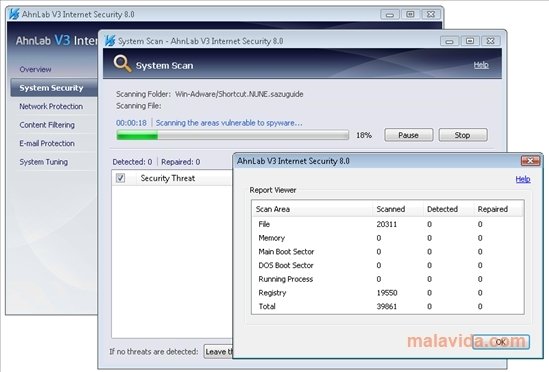Click the registry scanned count 19550
Viewport: 549px width, 372px height.
tap(387, 292)
